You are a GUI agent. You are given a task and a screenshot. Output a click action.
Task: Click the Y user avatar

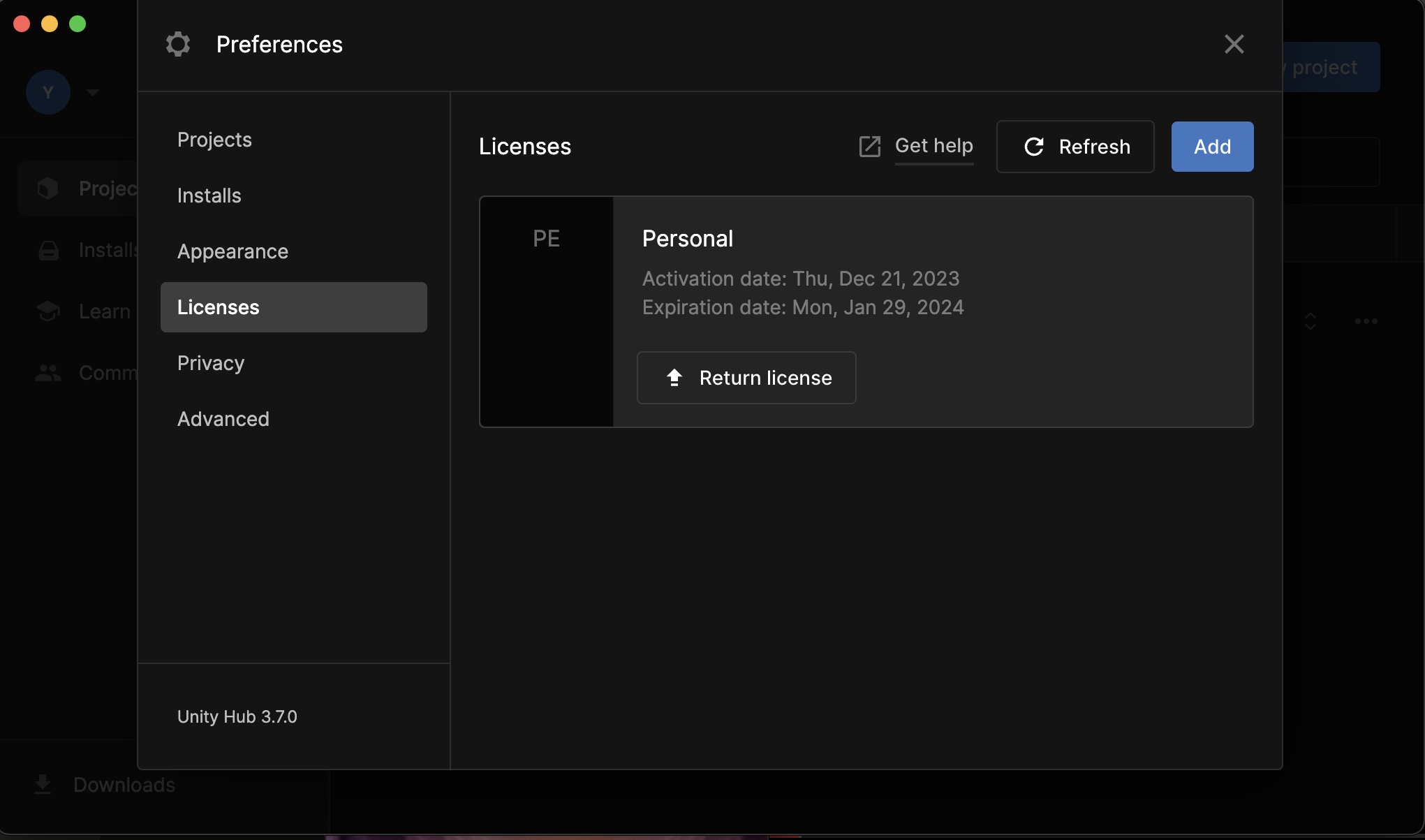[48, 92]
